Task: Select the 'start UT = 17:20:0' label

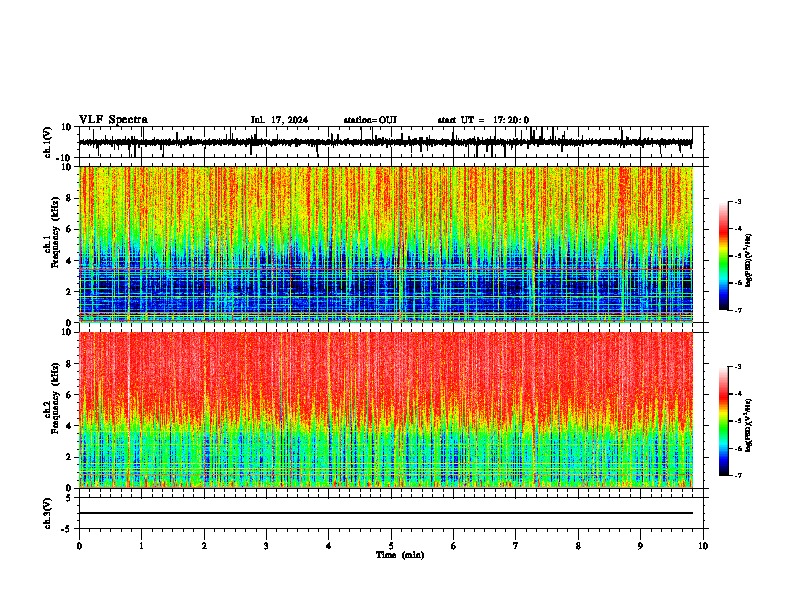Action: click(x=483, y=120)
